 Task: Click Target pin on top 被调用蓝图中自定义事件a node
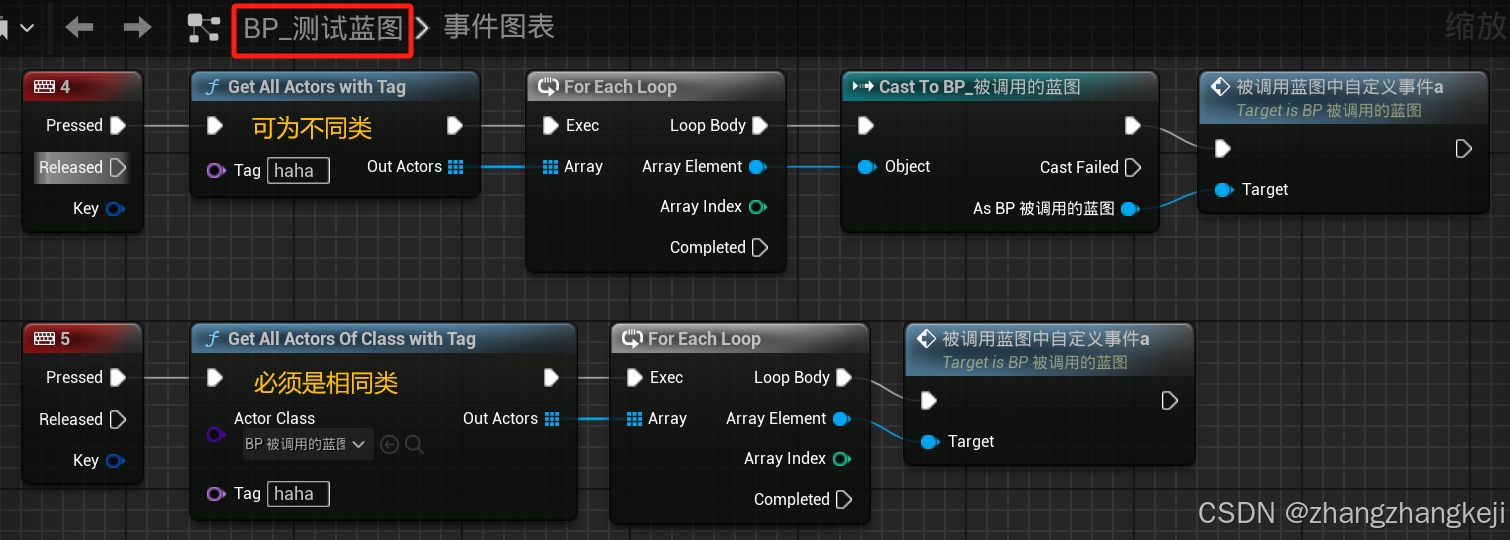click(1223, 189)
